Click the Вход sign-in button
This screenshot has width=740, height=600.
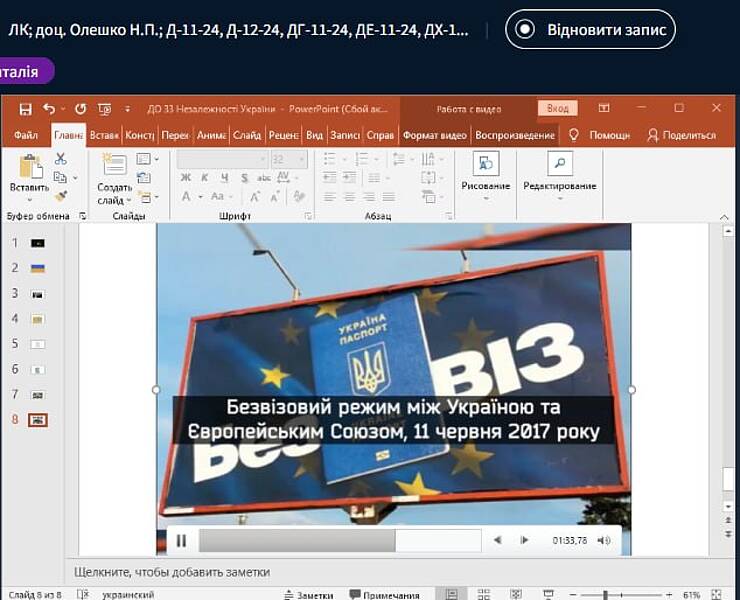click(557, 109)
